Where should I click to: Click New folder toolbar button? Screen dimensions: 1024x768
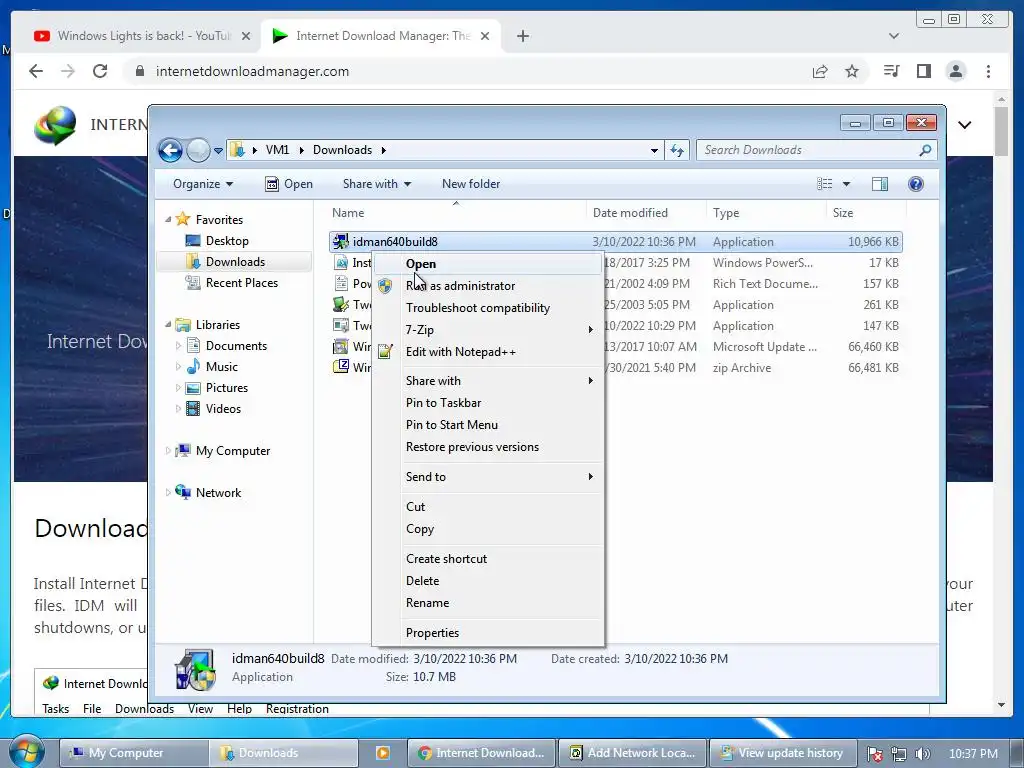point(471,184)
